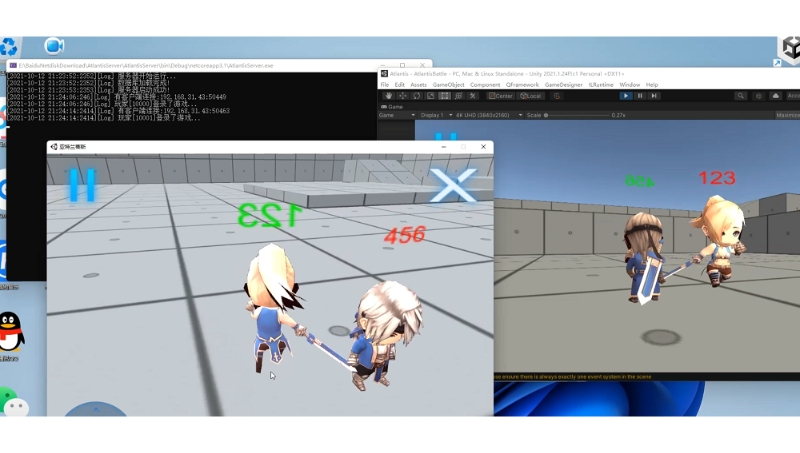Open the Assets menu in Unity
800x453 pixels.
tap(418, 85)
